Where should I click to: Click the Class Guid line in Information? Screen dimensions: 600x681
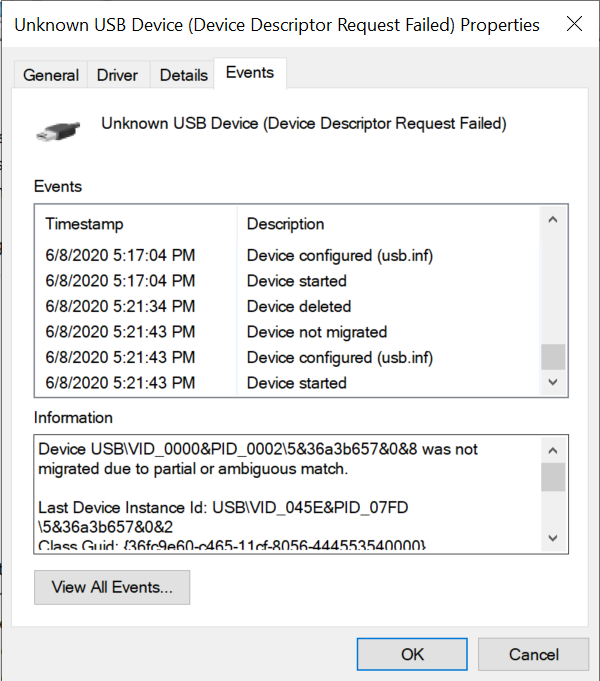(x=232, y=545)
